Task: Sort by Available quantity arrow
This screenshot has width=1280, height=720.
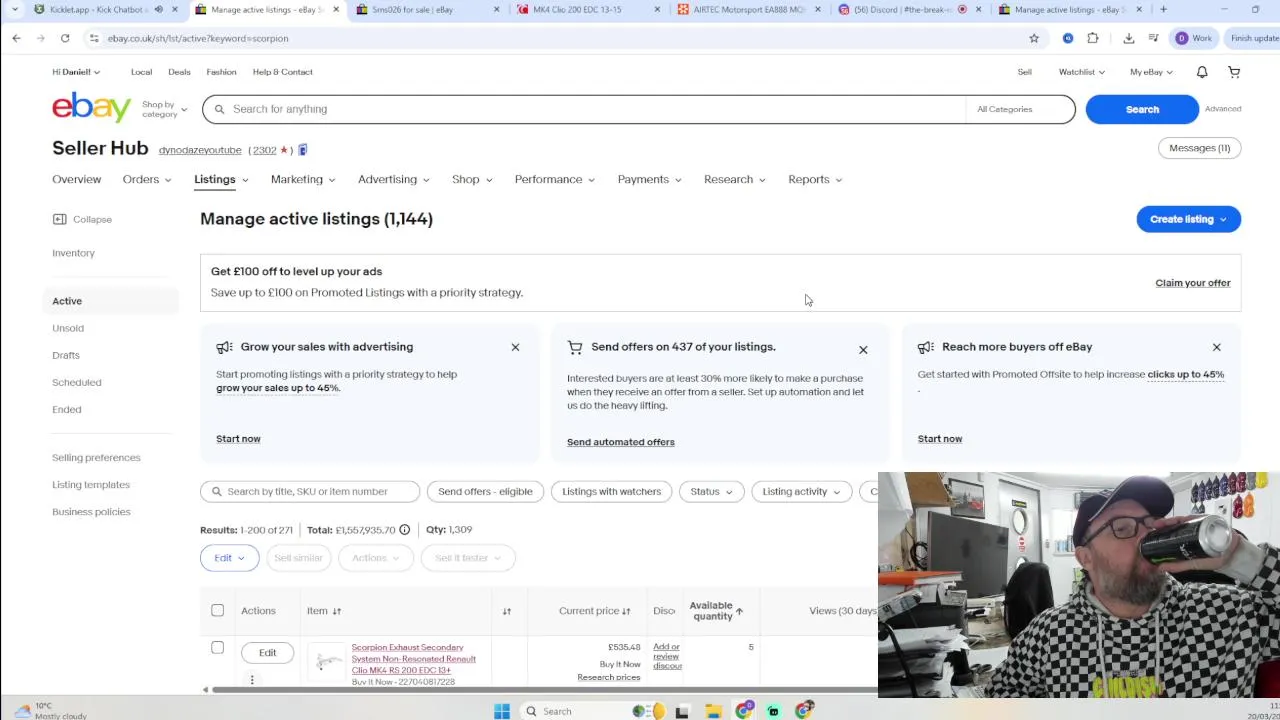Action: pyautogui.click(x=740, y=611)
